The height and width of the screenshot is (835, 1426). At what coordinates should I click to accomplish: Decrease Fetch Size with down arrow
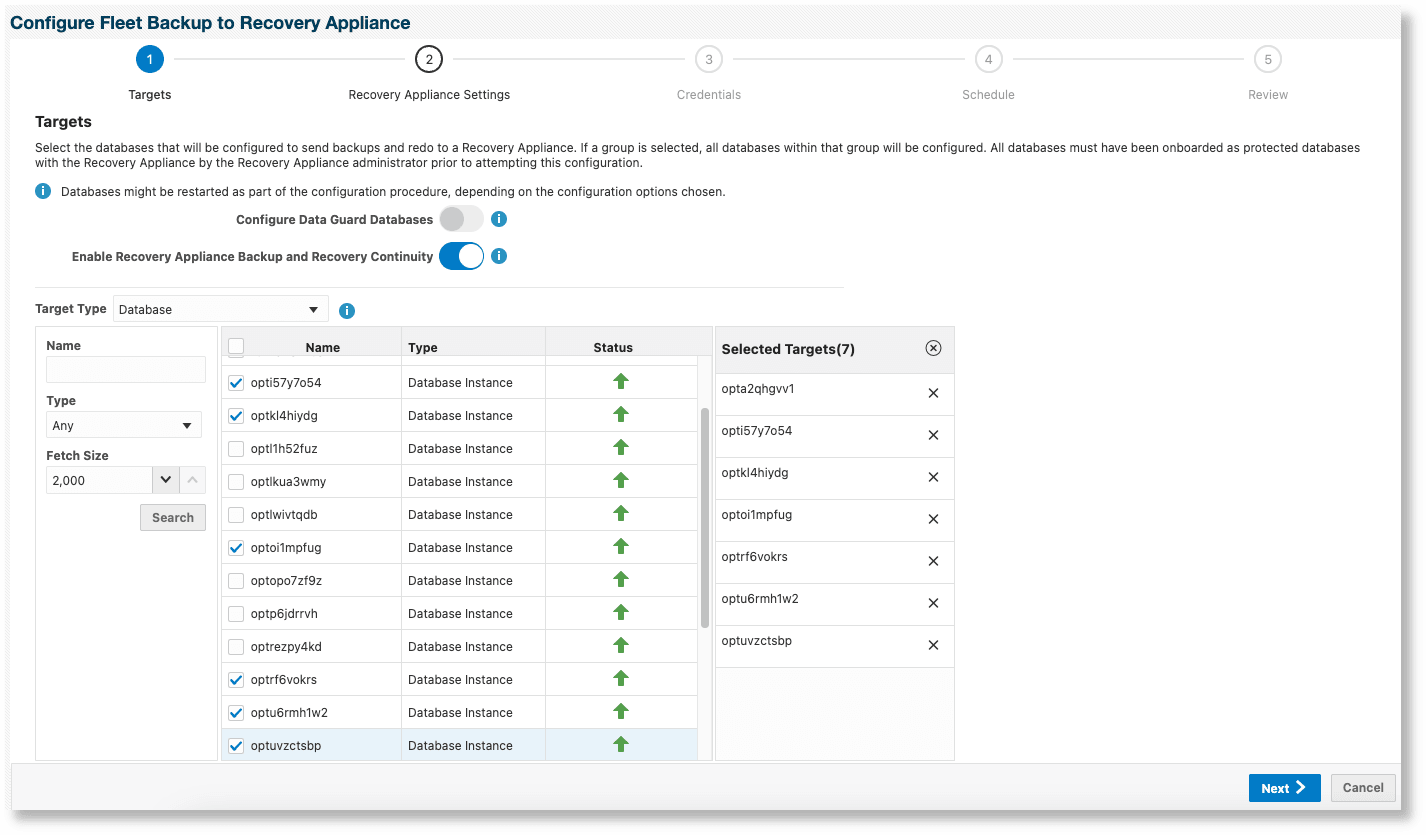(166, 480)
